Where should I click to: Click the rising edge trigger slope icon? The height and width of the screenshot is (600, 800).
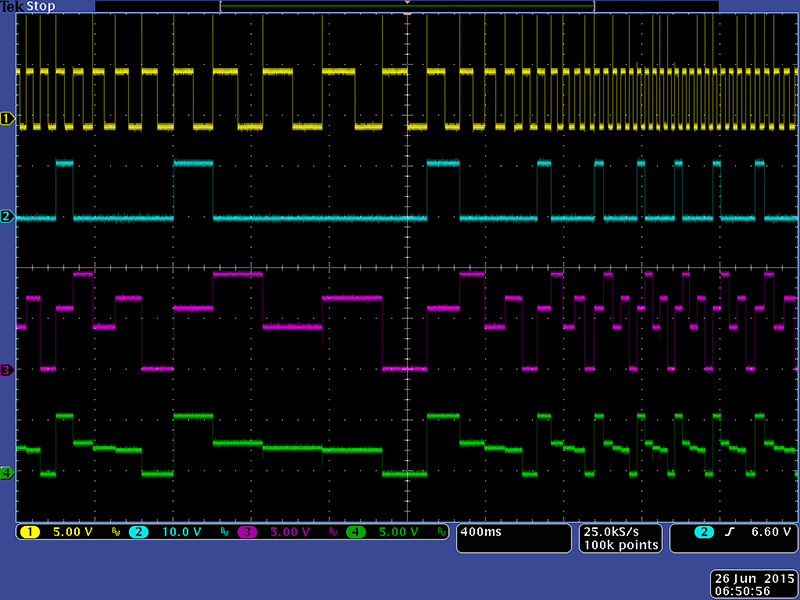[729, 532]
